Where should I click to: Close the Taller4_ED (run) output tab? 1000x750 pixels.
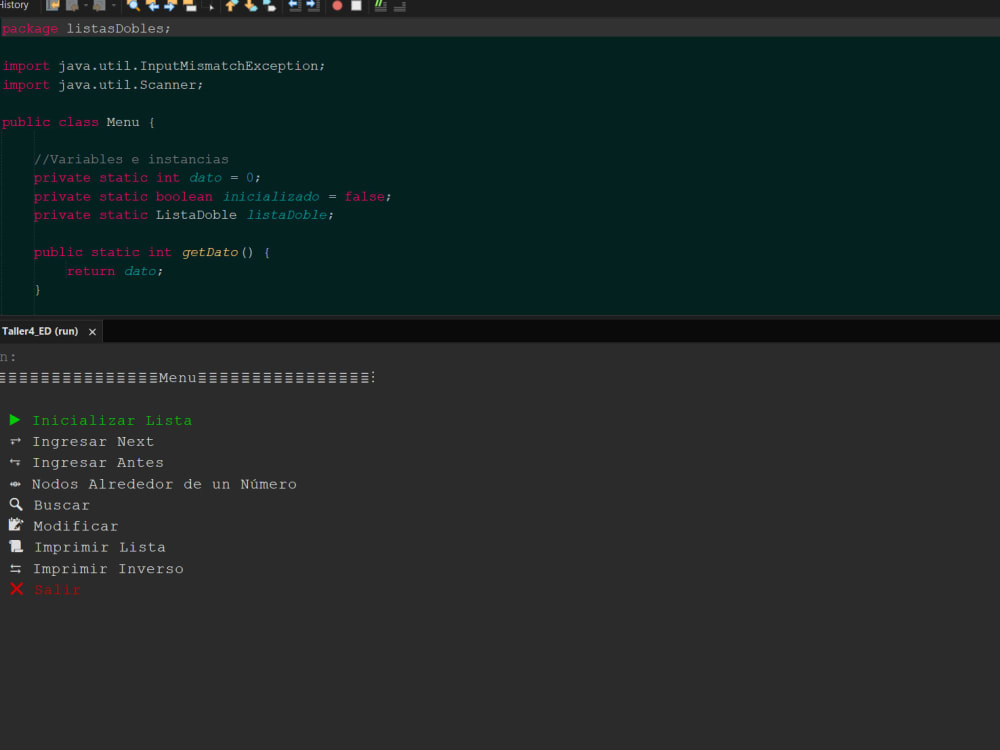91,331
